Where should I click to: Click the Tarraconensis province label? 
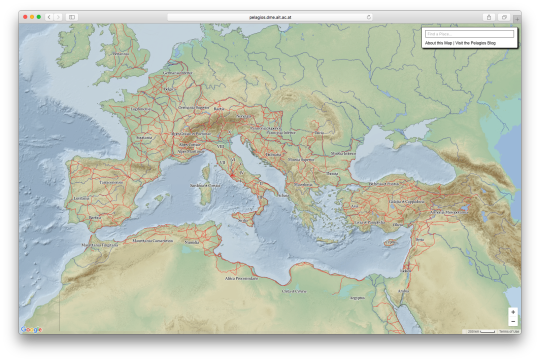111,182
